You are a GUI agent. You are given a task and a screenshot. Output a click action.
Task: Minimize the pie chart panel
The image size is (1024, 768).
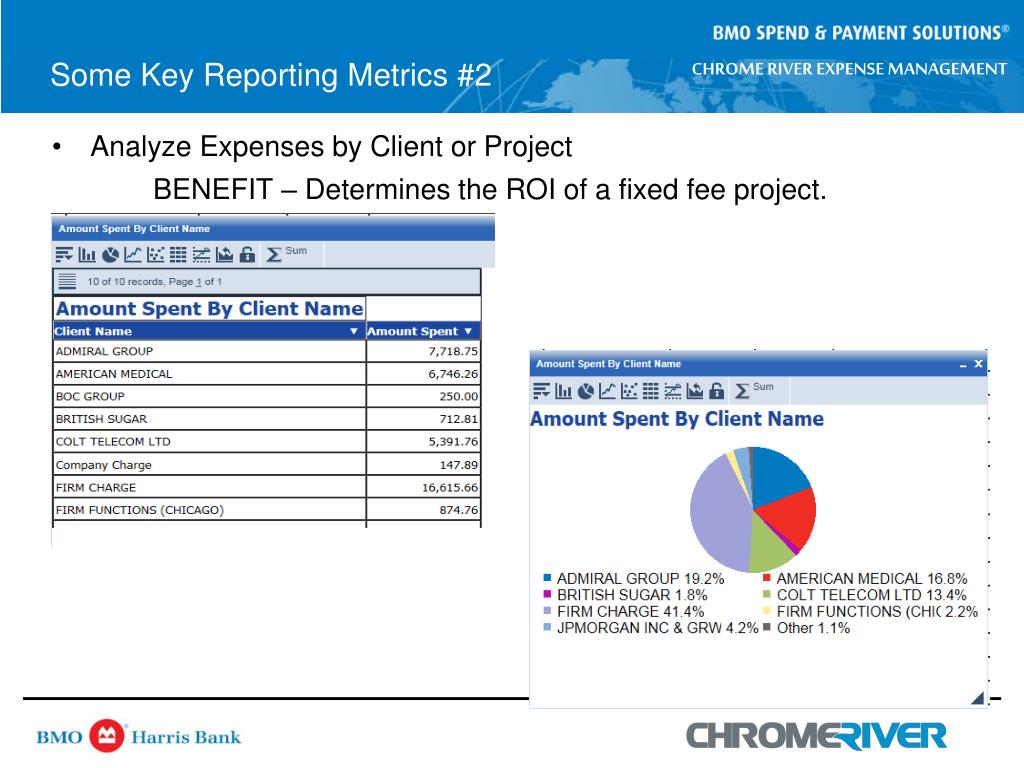tap(963, 364)
